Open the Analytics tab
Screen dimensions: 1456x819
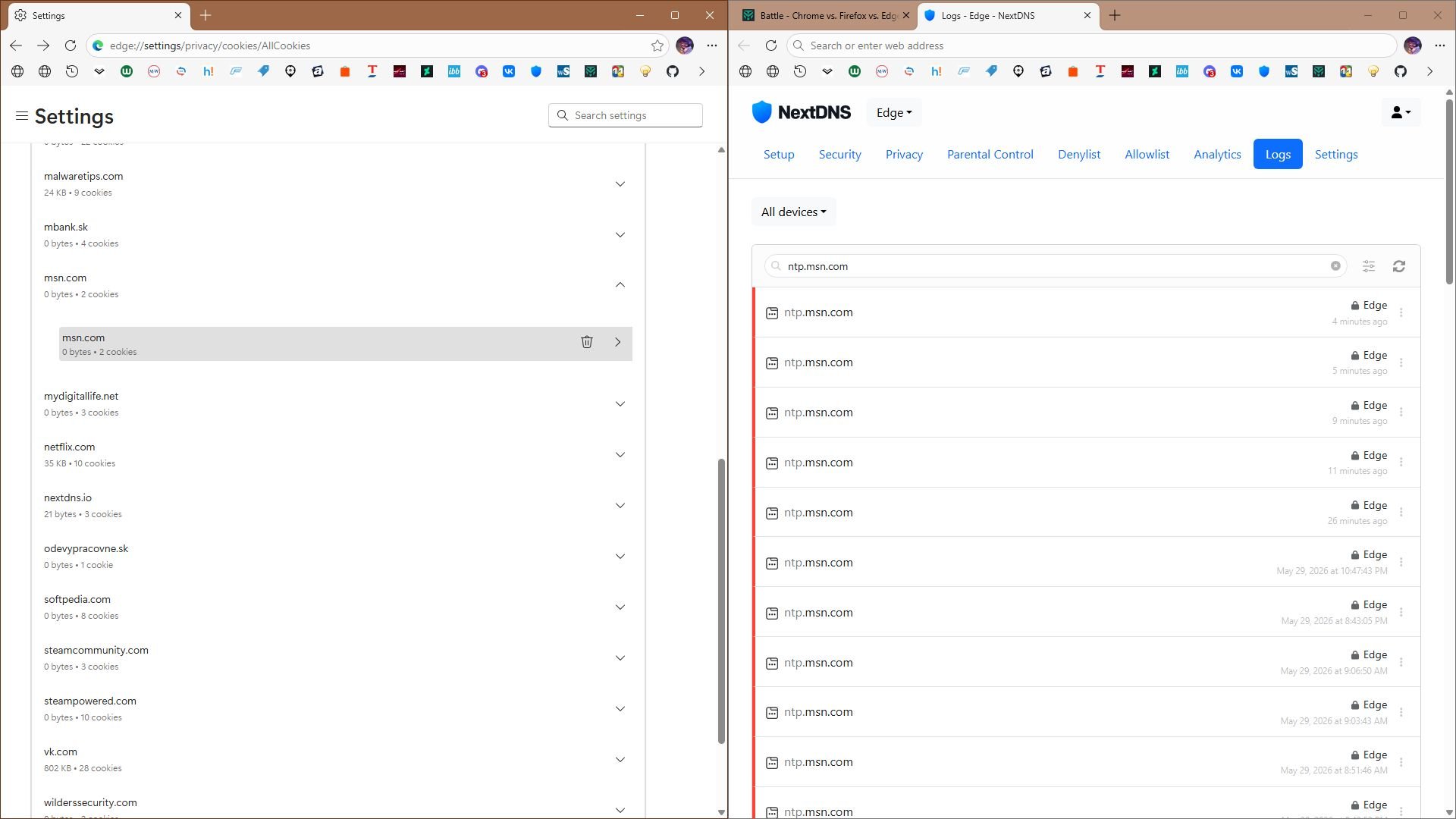coord(1217,154)
